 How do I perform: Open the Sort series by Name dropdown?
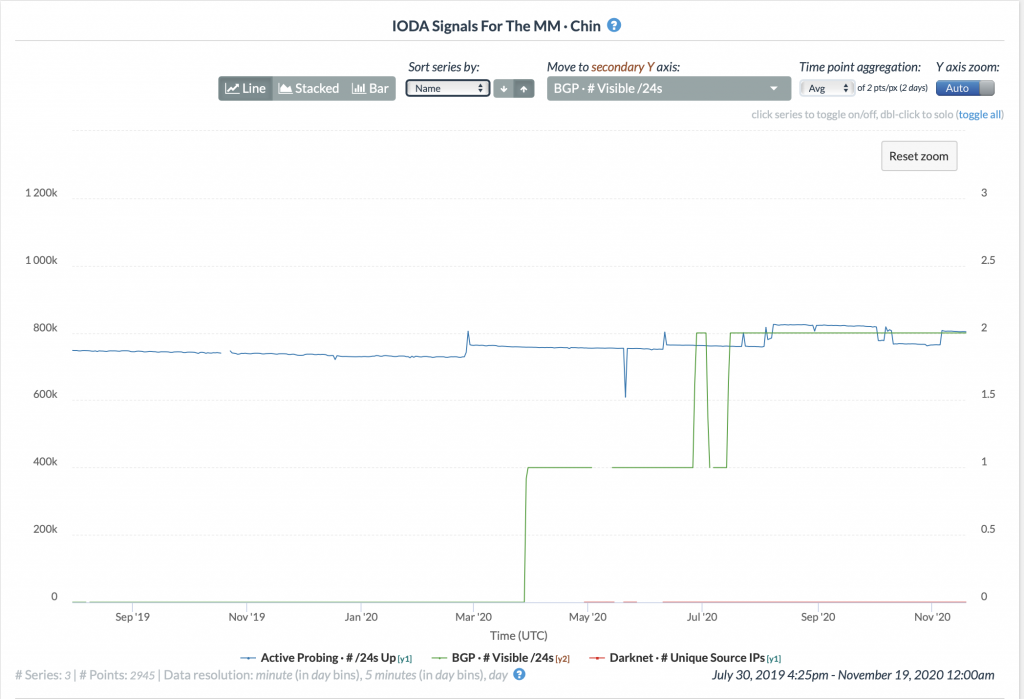click(447, 88)
